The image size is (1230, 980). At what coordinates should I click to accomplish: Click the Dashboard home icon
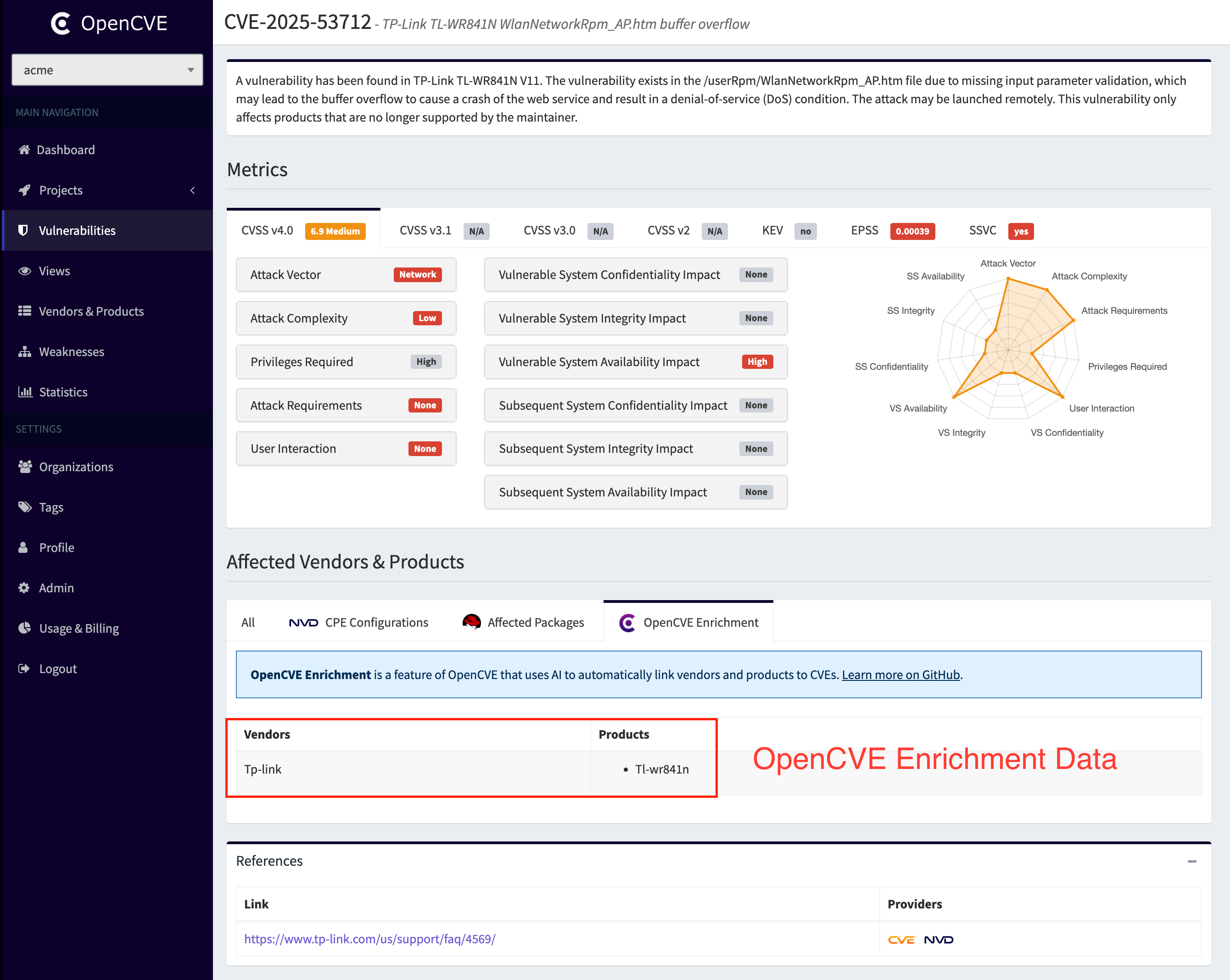click(x=24, y=150)
